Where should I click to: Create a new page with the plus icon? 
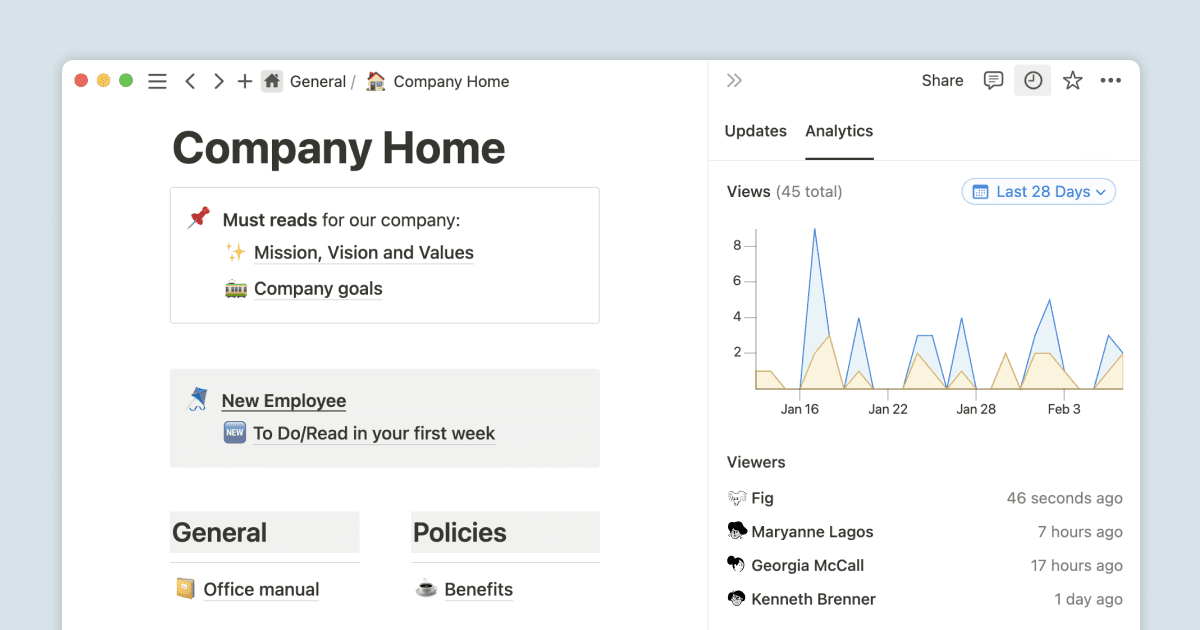coord(245,81)
